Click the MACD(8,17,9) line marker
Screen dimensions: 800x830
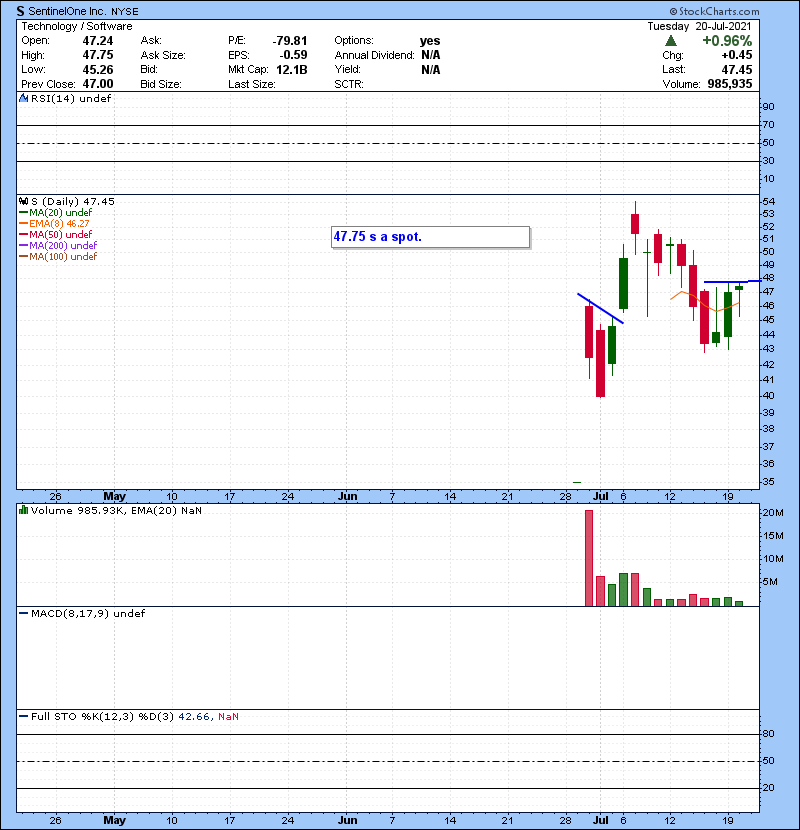pyautogui.click(x=23, y=613)
